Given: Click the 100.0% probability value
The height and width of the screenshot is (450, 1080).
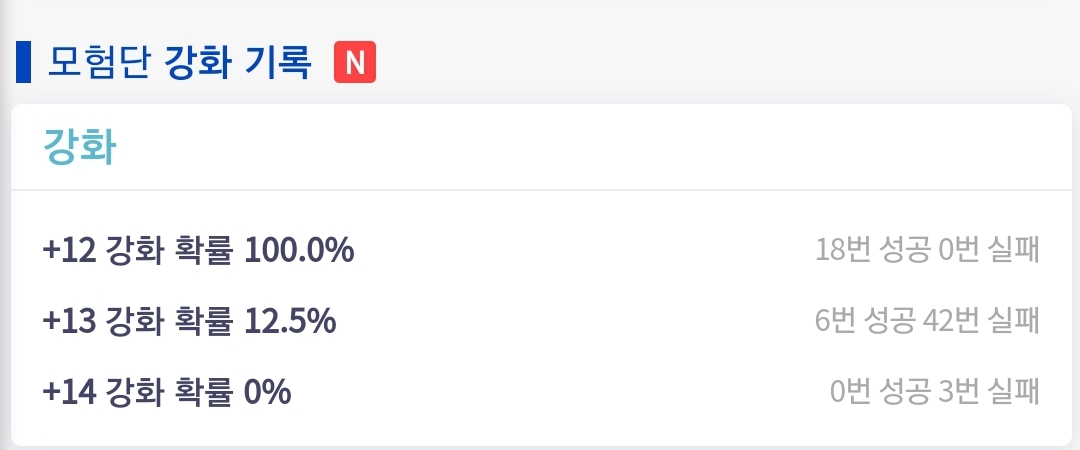Looking at the screenshot, I should 299,251.
